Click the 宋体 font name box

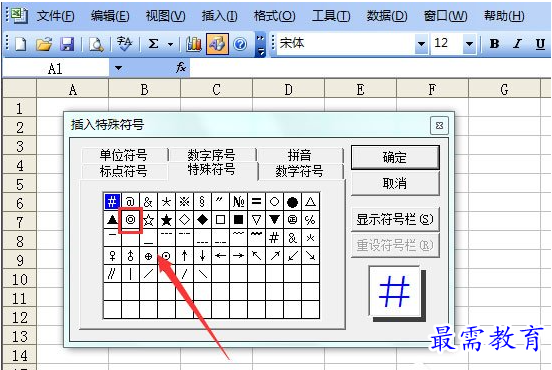tap(345, 44)
